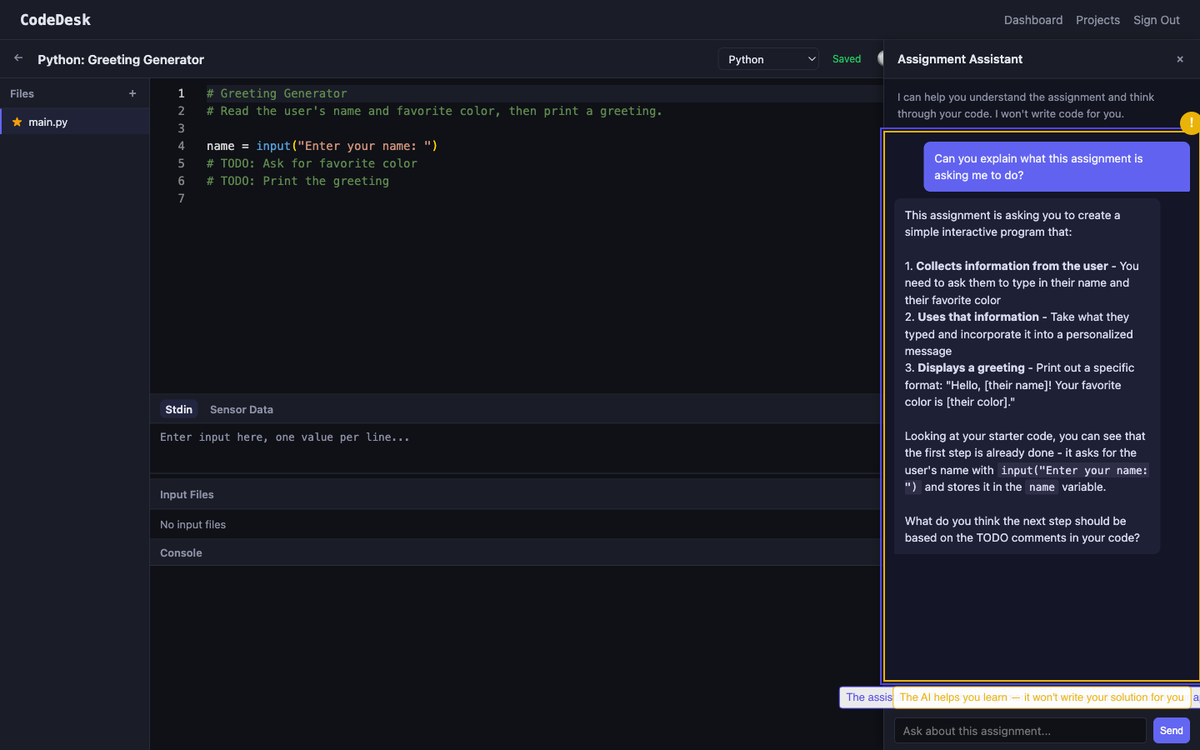Click Sign Out
1200x750 pixels.
pyautogui.click(x=1156, y=20)
